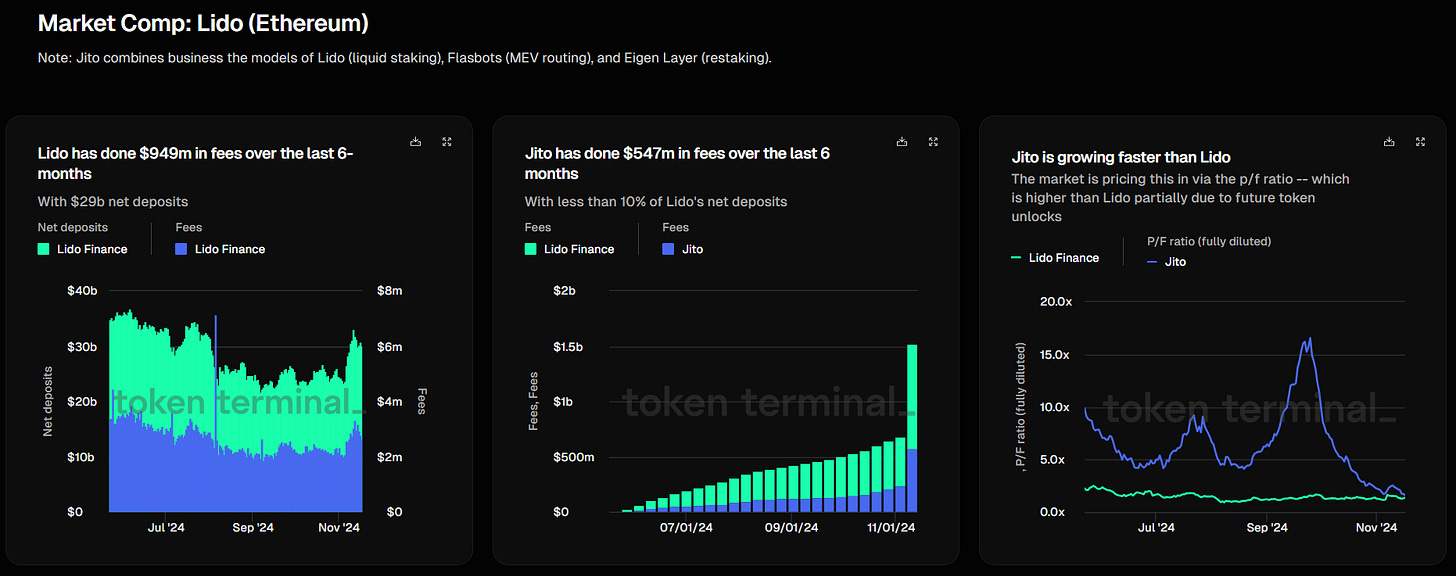Click the "09/01/24" date label
Image resolution: width=1456 pixels, height=576 pixels.
(x=792, y=527)
